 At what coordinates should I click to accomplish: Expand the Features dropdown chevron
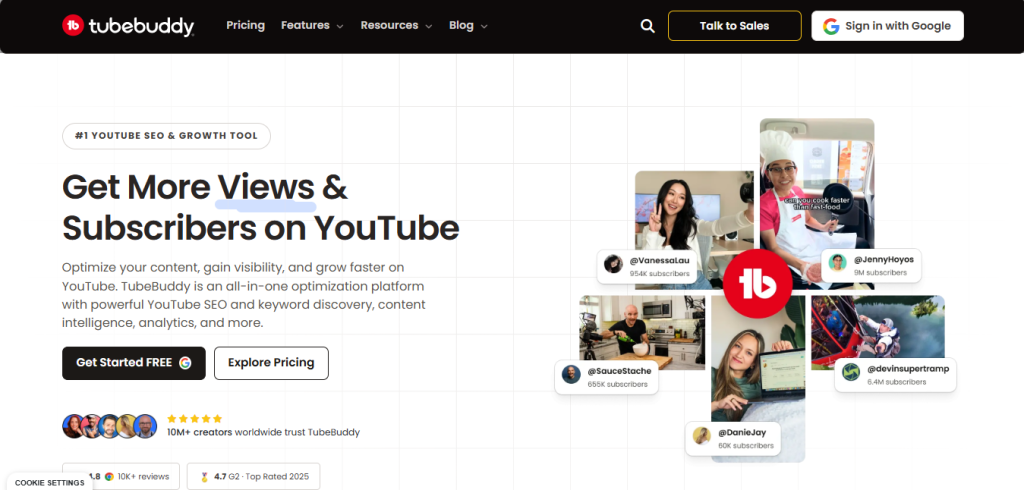(340, 27)
